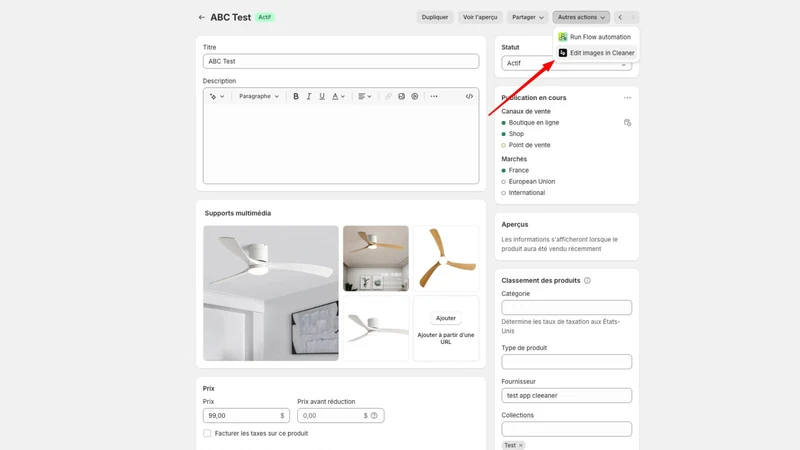Click the Point de vente channel
800x450 pixels.
click(530, 145)
